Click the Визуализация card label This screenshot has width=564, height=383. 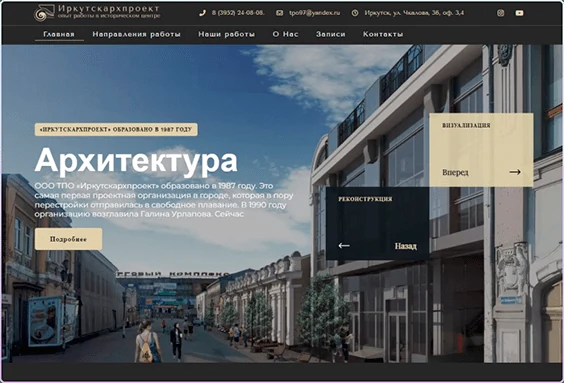(x=466, y=126)
